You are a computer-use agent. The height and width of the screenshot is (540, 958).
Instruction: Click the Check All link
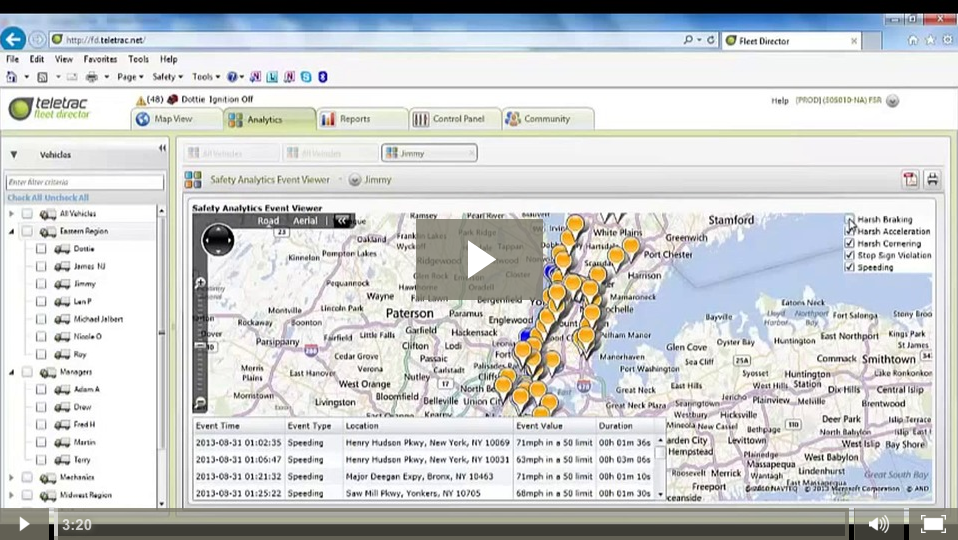(24, 198)
